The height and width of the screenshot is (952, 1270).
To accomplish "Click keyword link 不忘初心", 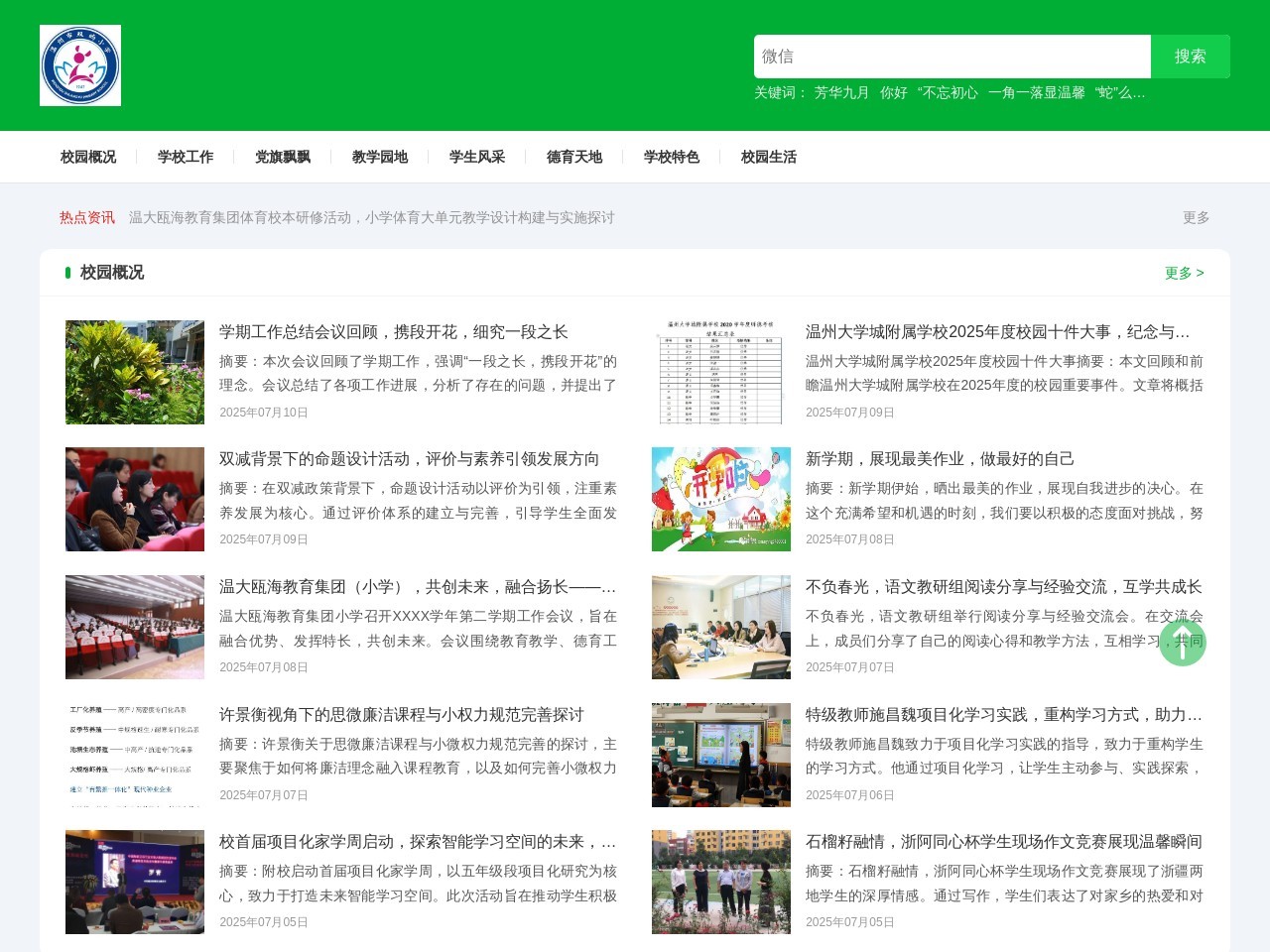I will [949, 93].
